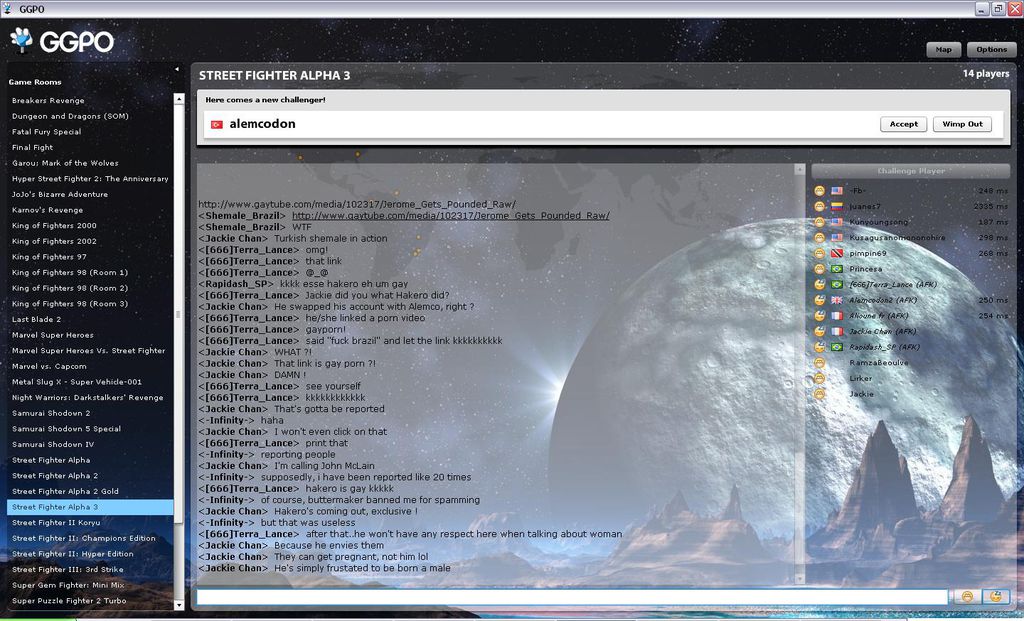The image size is (1024, 621).
Task: Click chat window scroll up arrow
Action: point(799,169)
